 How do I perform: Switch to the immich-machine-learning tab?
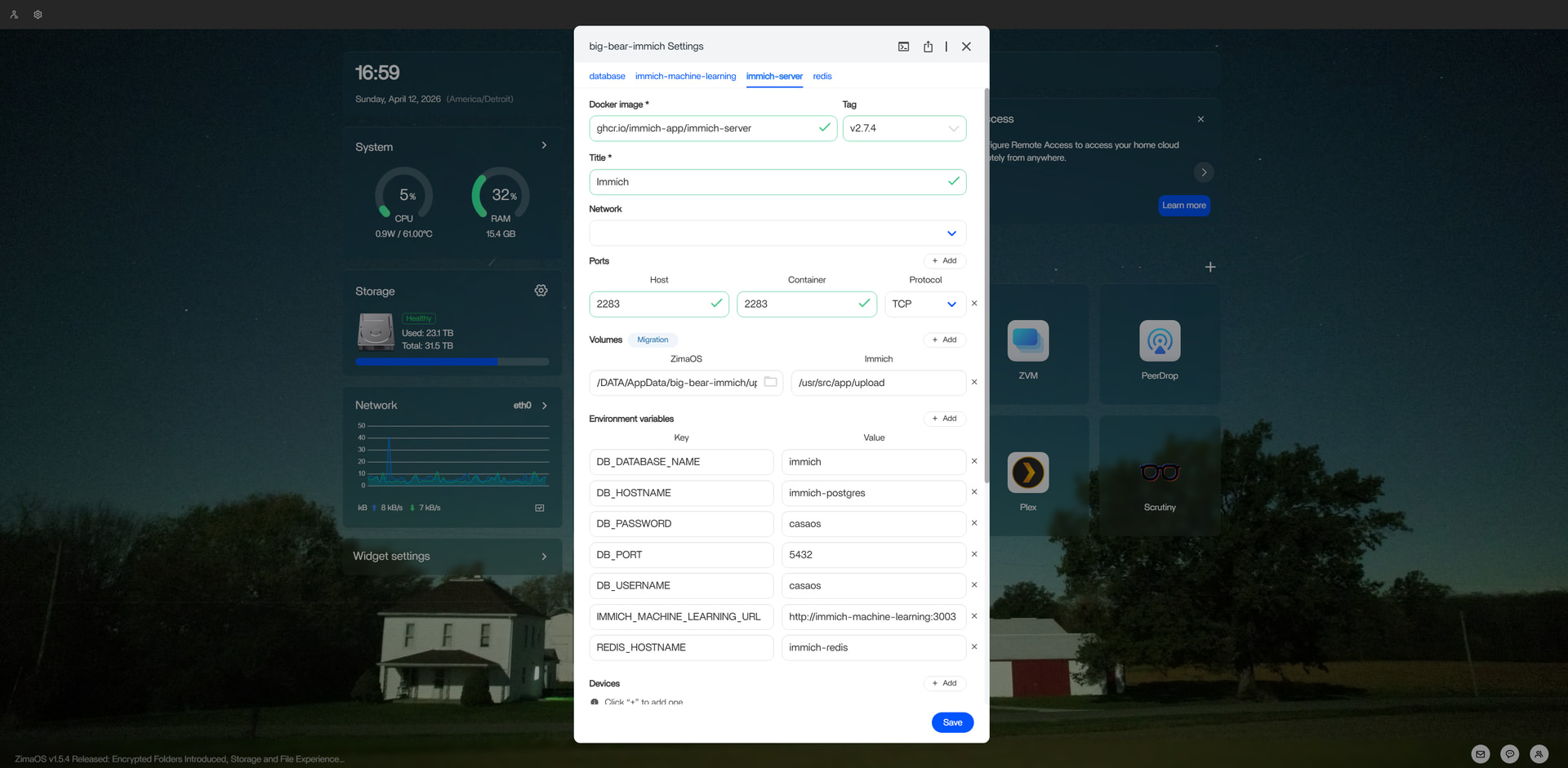(685, 77)
